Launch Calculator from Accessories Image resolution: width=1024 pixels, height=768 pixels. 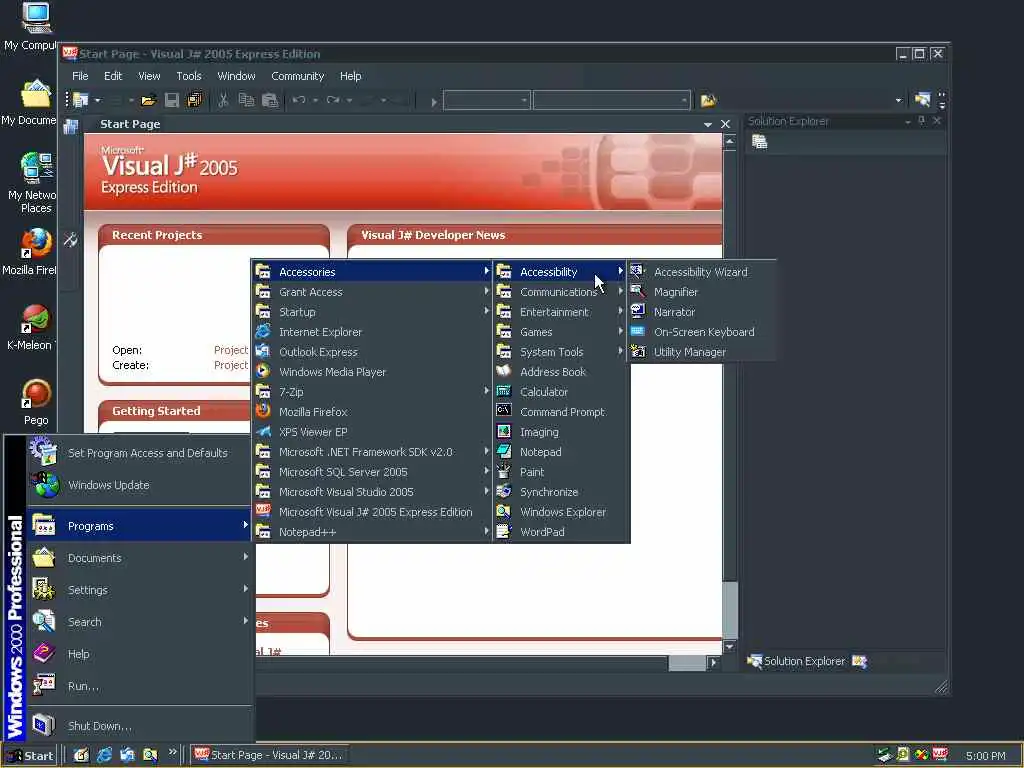pos(561,392)
